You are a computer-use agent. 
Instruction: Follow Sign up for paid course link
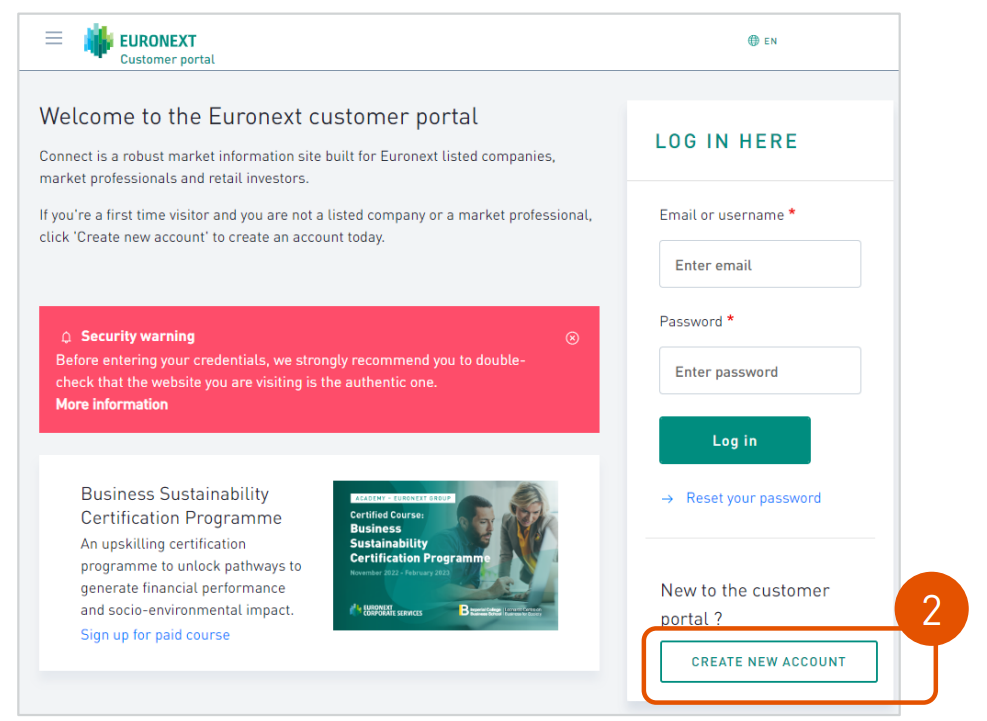point(155,635)
